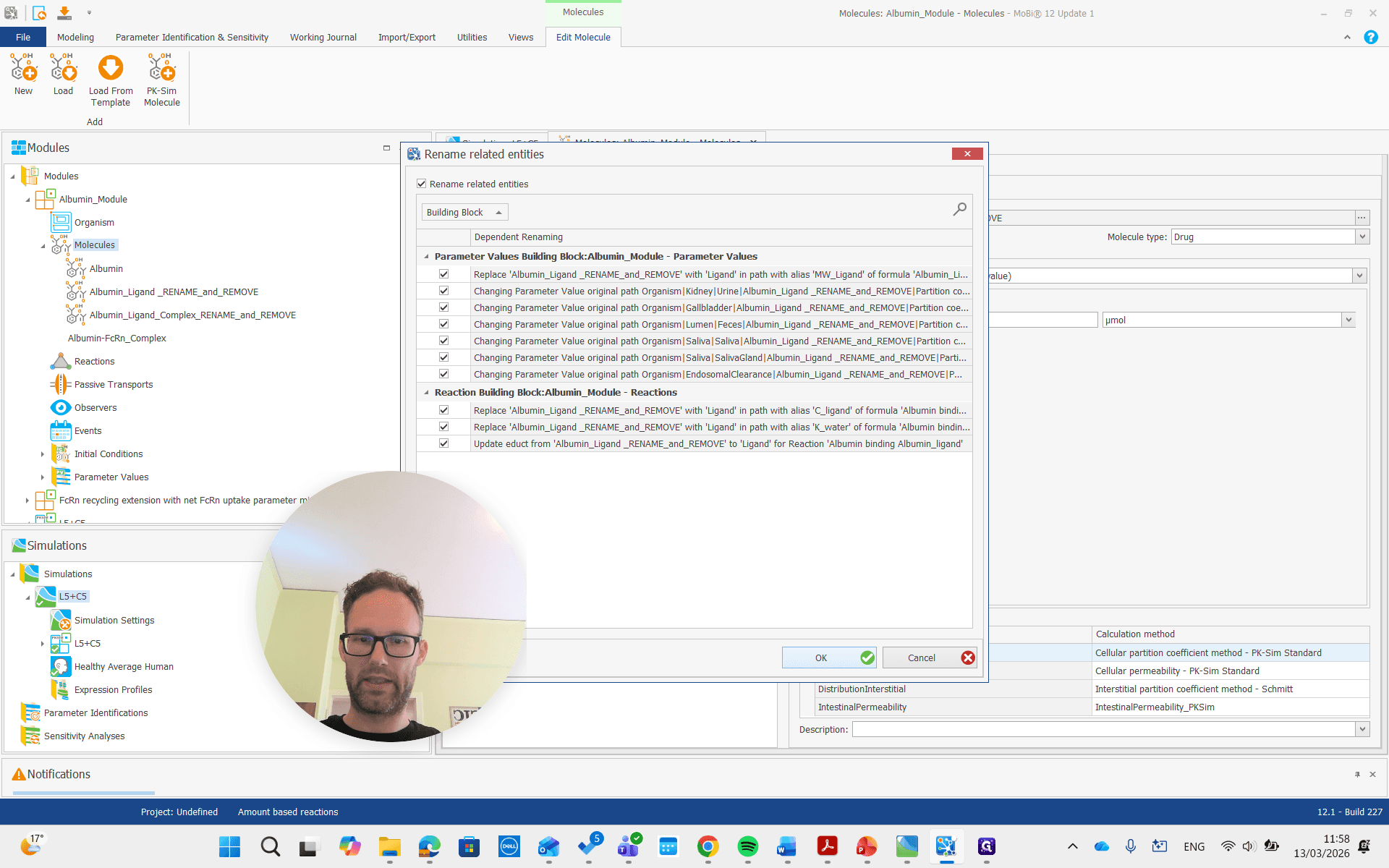Open the µmol unit dropdown

1348,320
